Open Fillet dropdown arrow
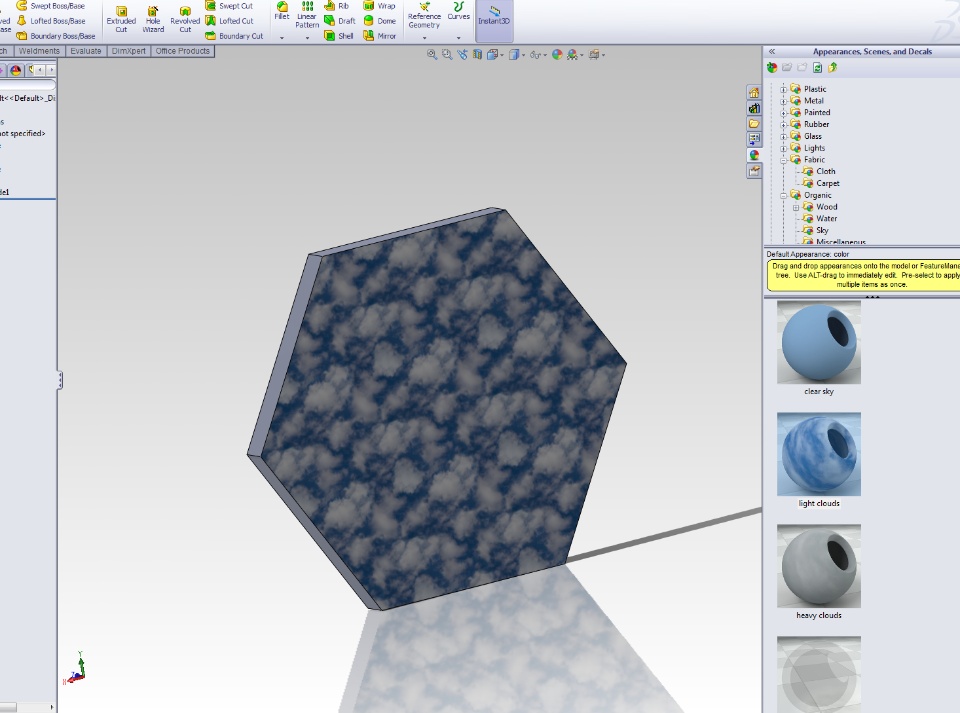The image size is (960, 713). [x=282, y=38]
